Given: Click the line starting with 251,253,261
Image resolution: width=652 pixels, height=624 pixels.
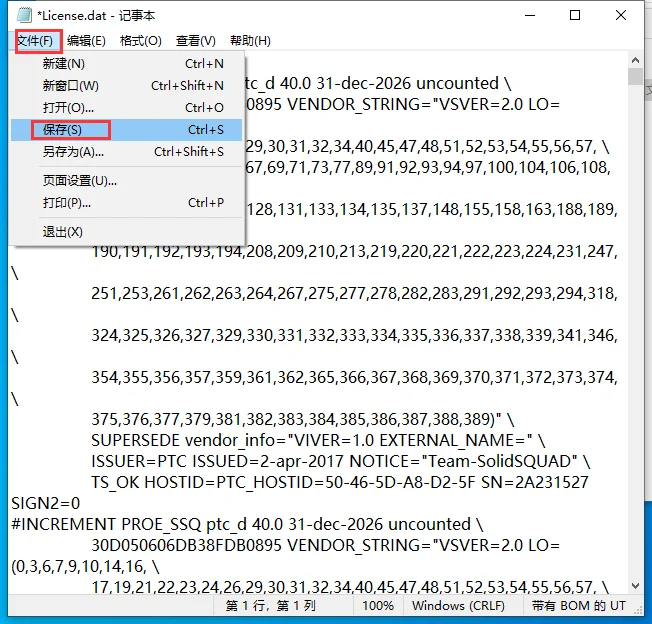Looking at the screenshot, I should pos(354,293).
